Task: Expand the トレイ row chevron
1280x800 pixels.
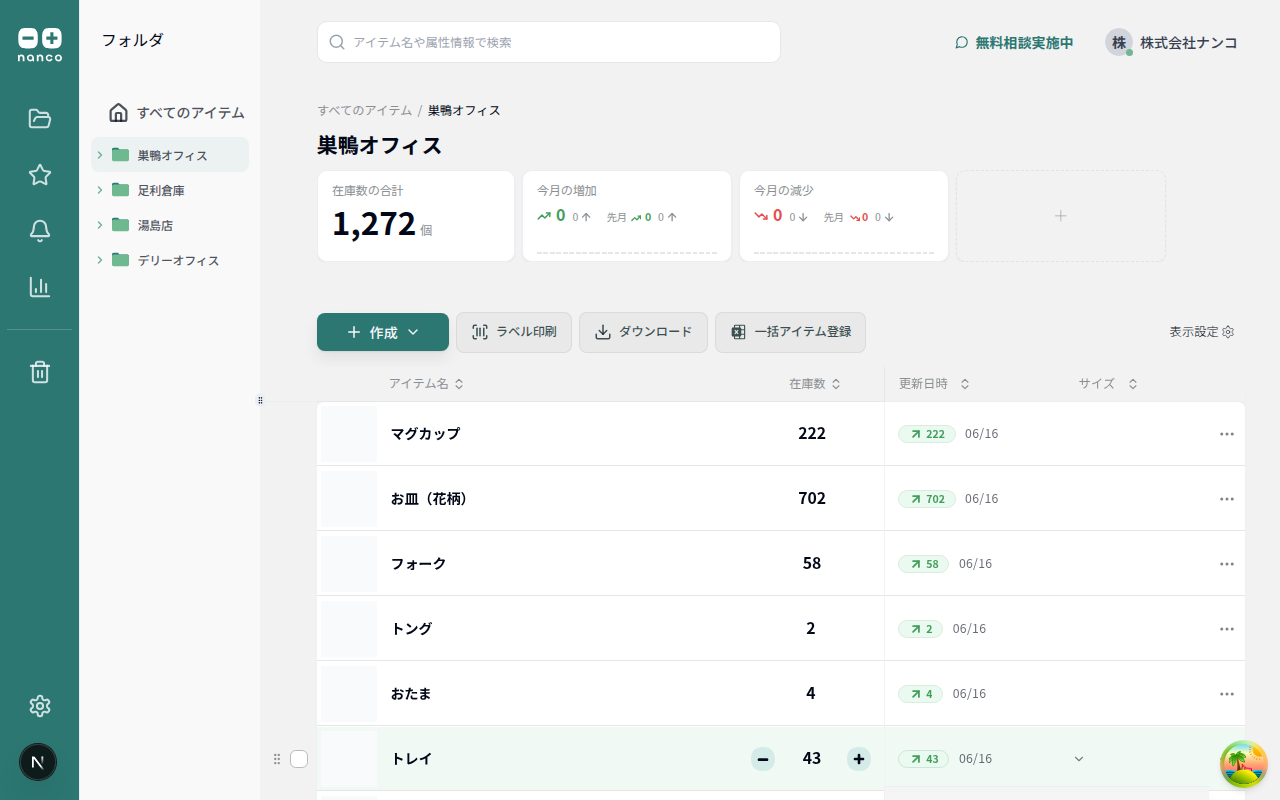Action: 1079,759
